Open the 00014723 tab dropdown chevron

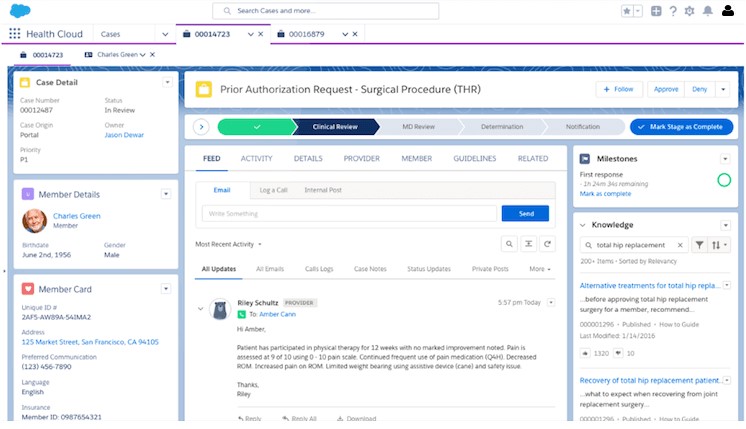[250, 34]
